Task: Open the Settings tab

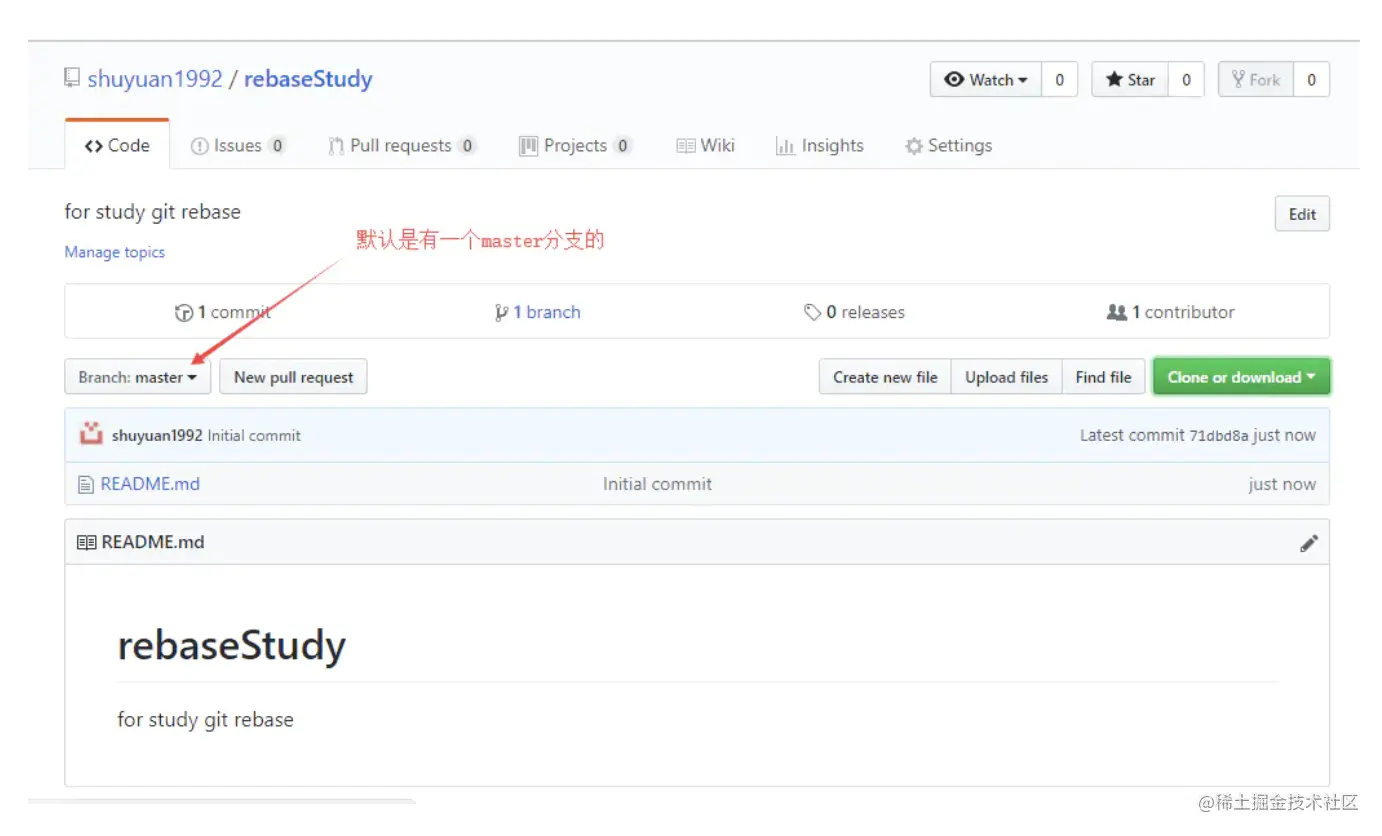Action: [948, 145]
